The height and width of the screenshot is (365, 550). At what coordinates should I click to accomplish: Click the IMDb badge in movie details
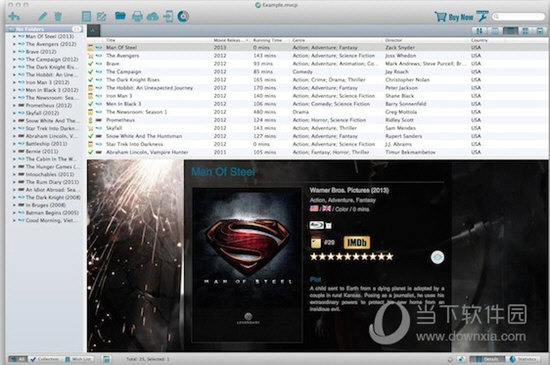[357, 242]
